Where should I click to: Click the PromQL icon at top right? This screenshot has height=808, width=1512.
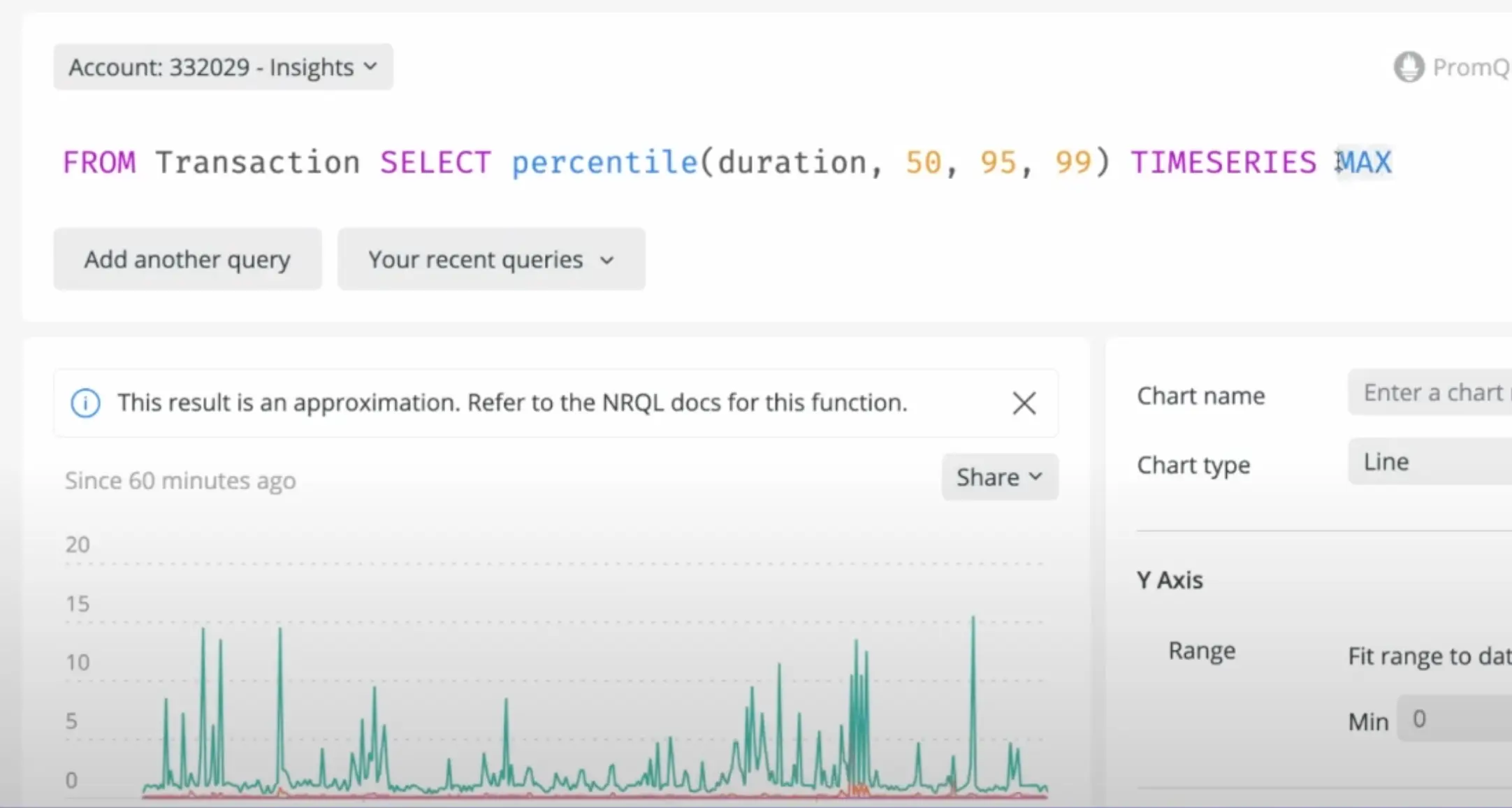click(1409, 67)
